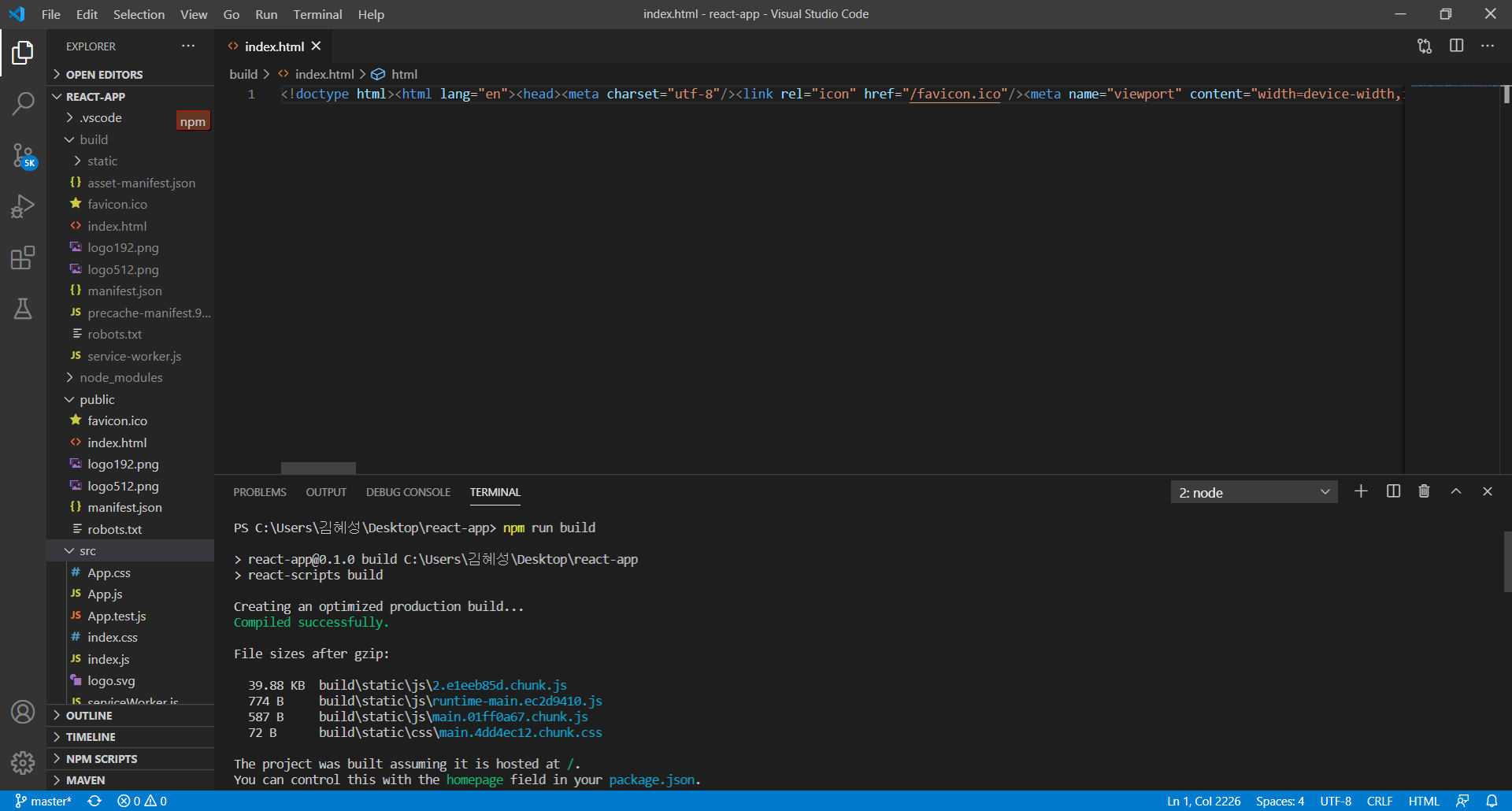This screenshot has height=811, width=1512.
Task: Expand the TIMELINE section
Action: (131, 737)
